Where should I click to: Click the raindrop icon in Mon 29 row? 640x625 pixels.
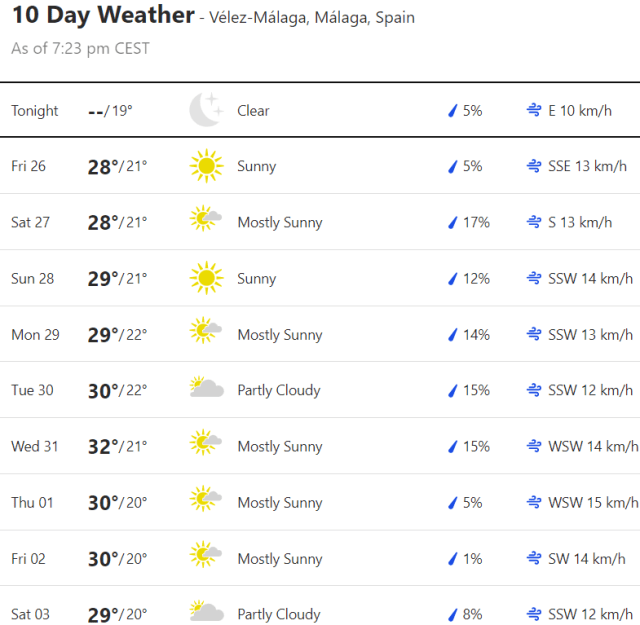[452, 335]
